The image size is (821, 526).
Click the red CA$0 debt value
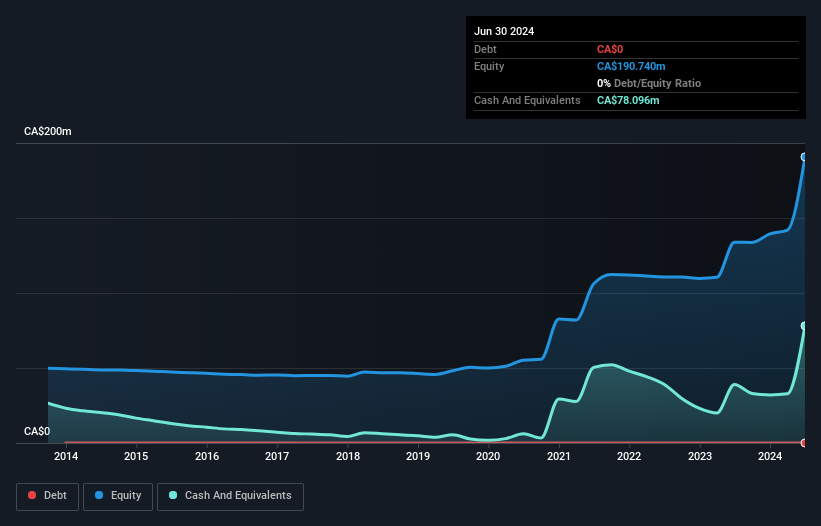[x=610, y=49]
